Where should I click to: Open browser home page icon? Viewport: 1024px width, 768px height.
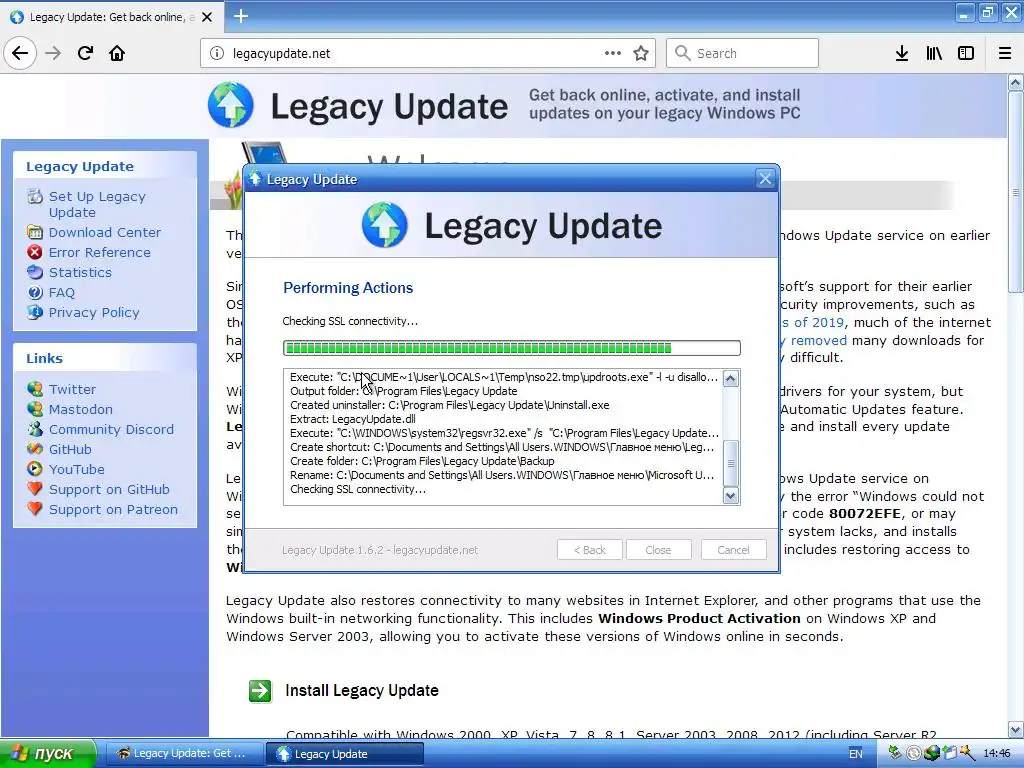[x=117, y=53]
